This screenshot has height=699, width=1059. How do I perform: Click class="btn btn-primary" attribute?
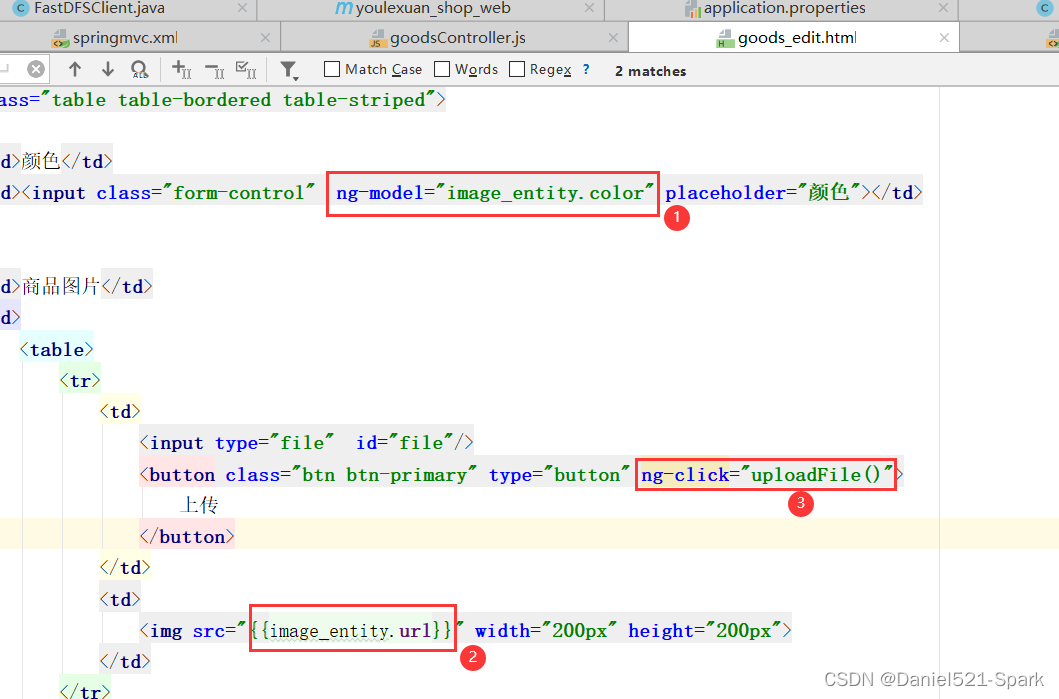pos(351,475)
